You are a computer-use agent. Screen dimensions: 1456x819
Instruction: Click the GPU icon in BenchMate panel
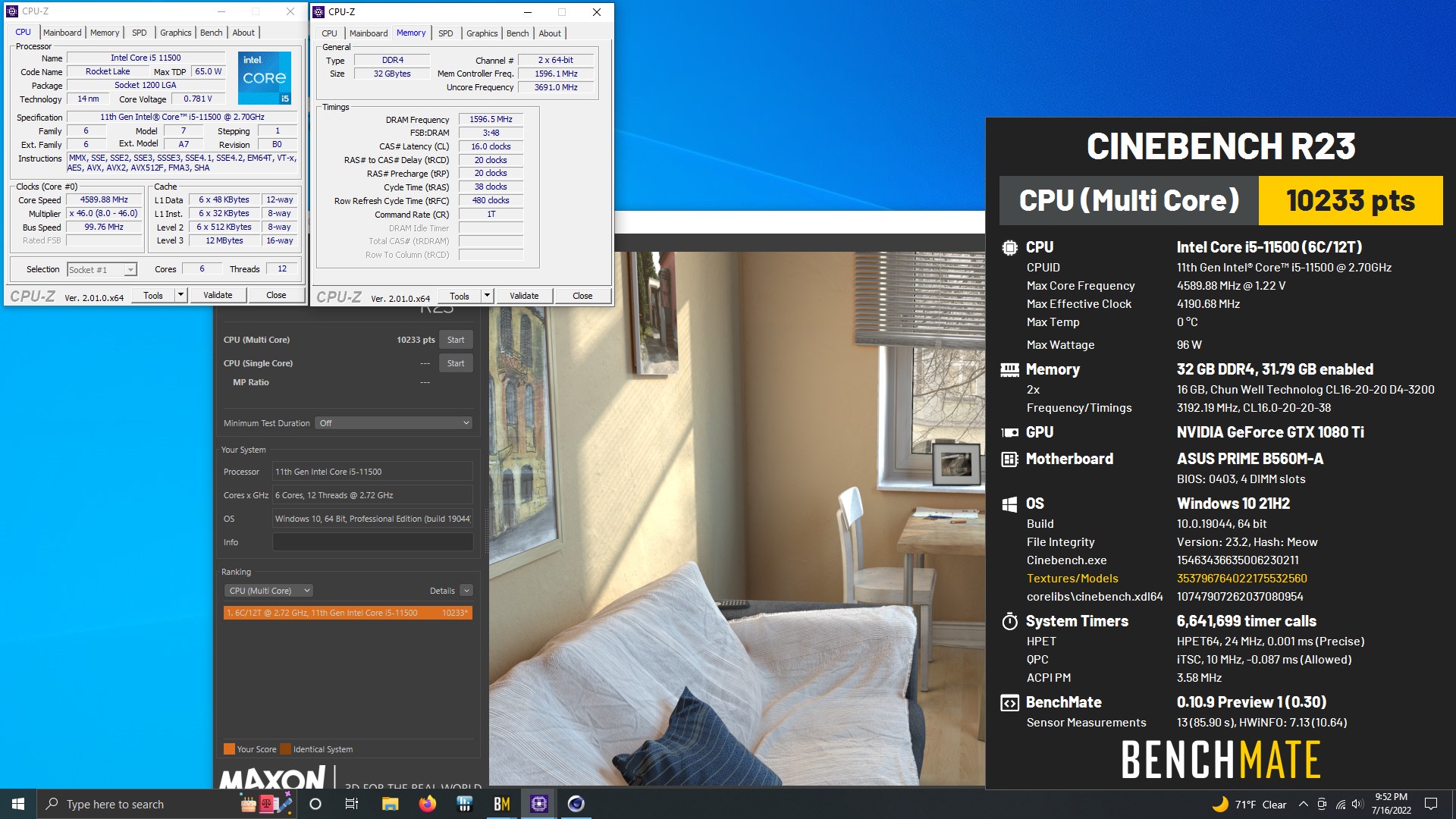tap(1009, 432)
